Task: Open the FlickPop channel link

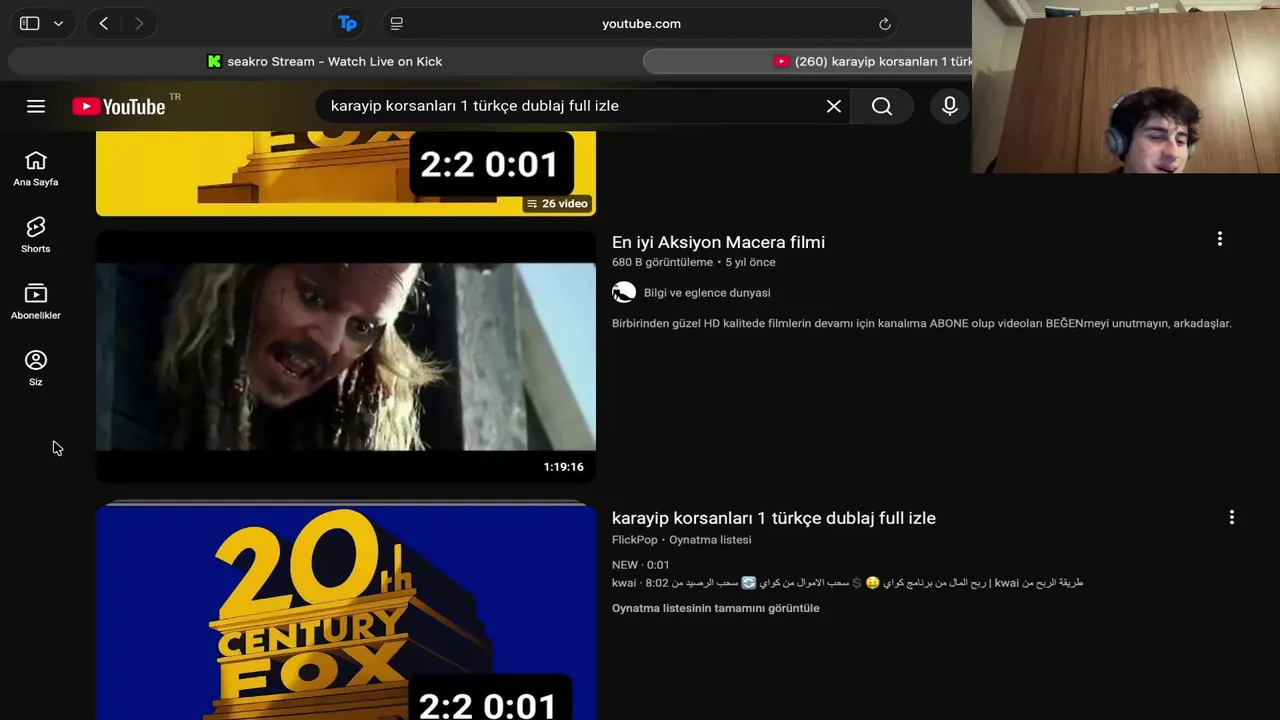Action: (x=635, y=540)
